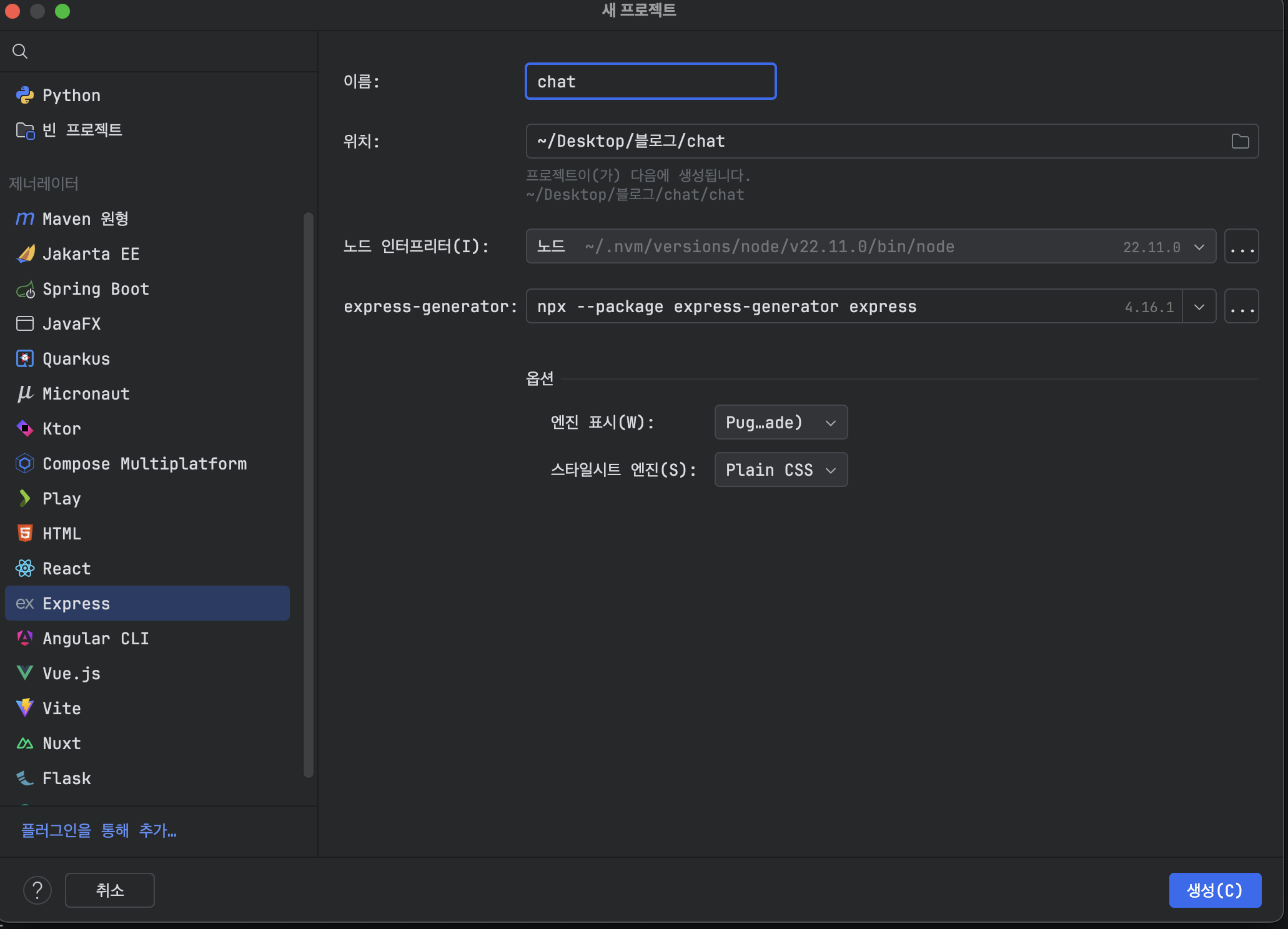Screen dimensions: 1288x929
Task: Open the search icon in the sidebar
Action: click(x=19, y=51)
